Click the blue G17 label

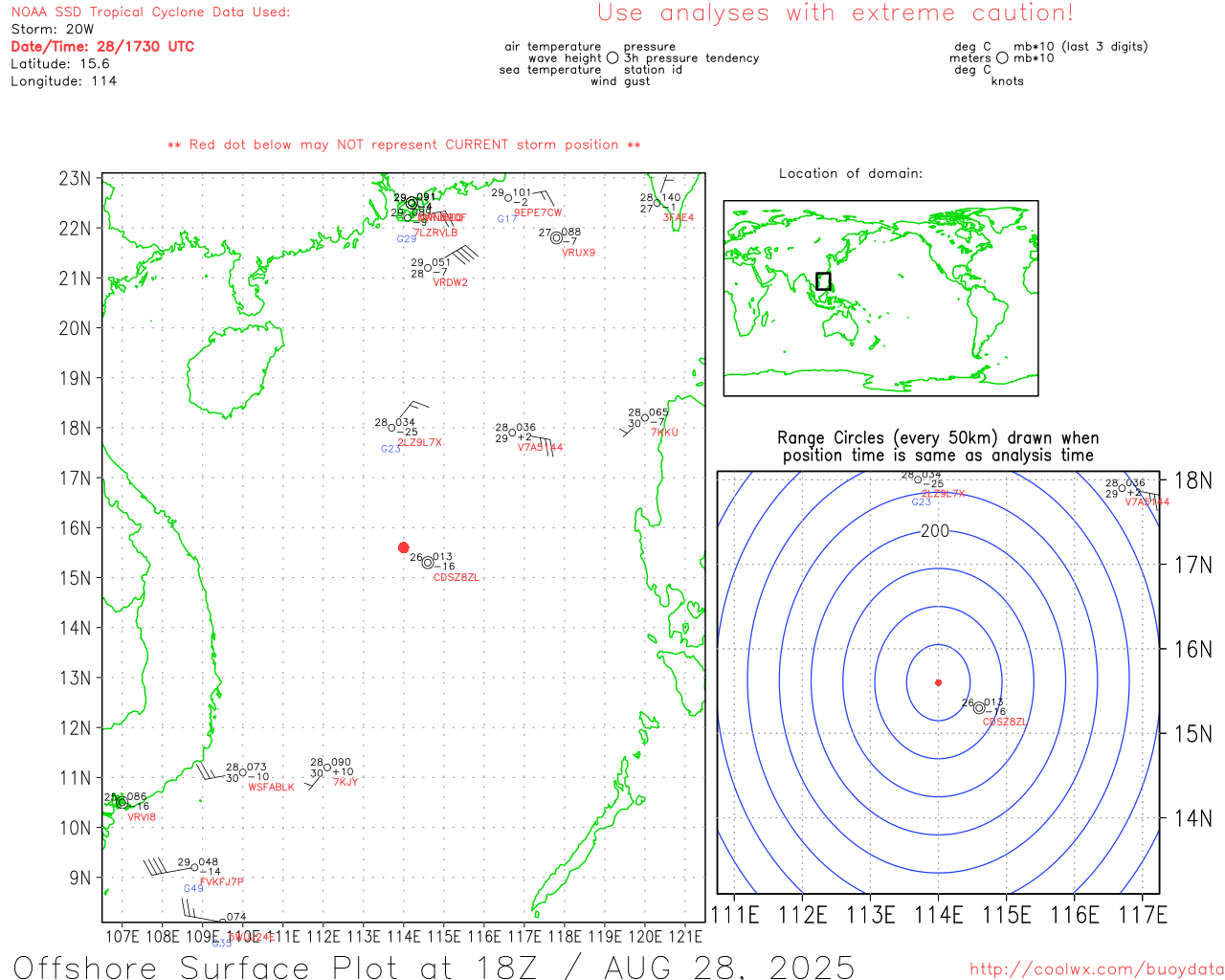[x=507, y=219]
